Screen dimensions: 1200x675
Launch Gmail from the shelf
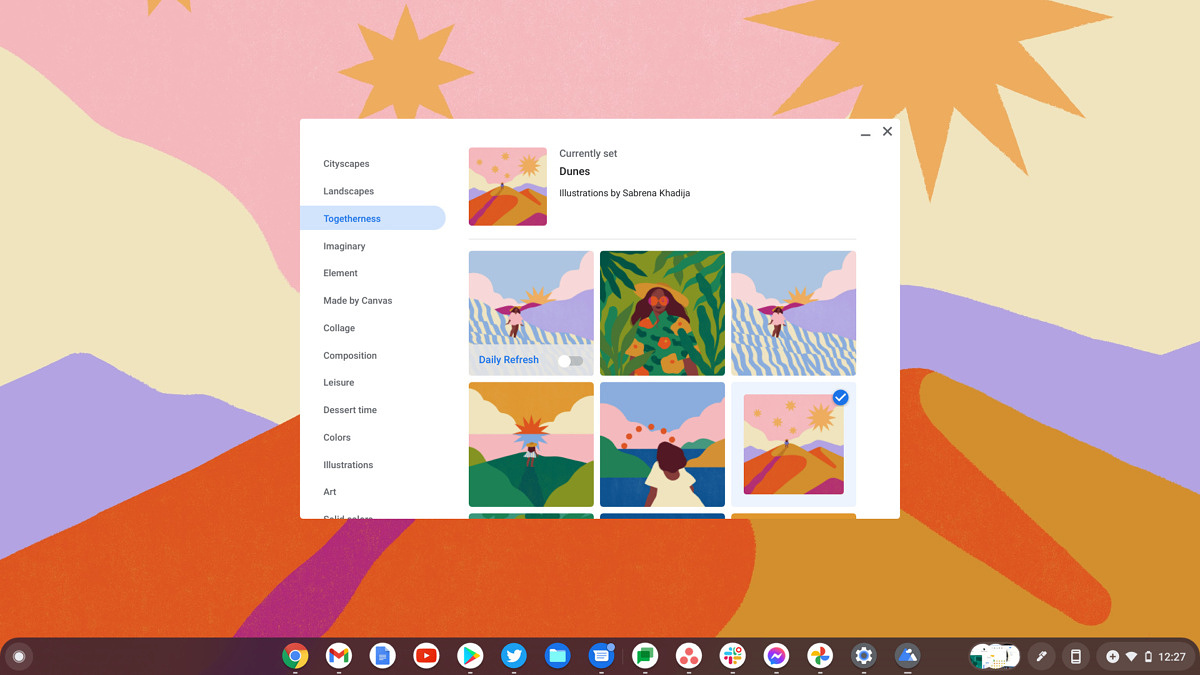pos(339,656)
